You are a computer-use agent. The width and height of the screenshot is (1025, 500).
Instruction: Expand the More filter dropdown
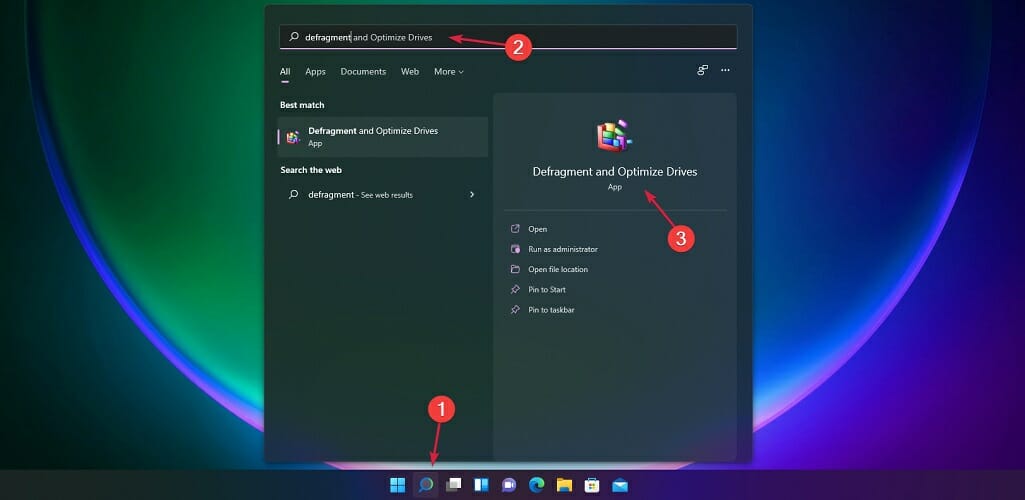(448, 72)
